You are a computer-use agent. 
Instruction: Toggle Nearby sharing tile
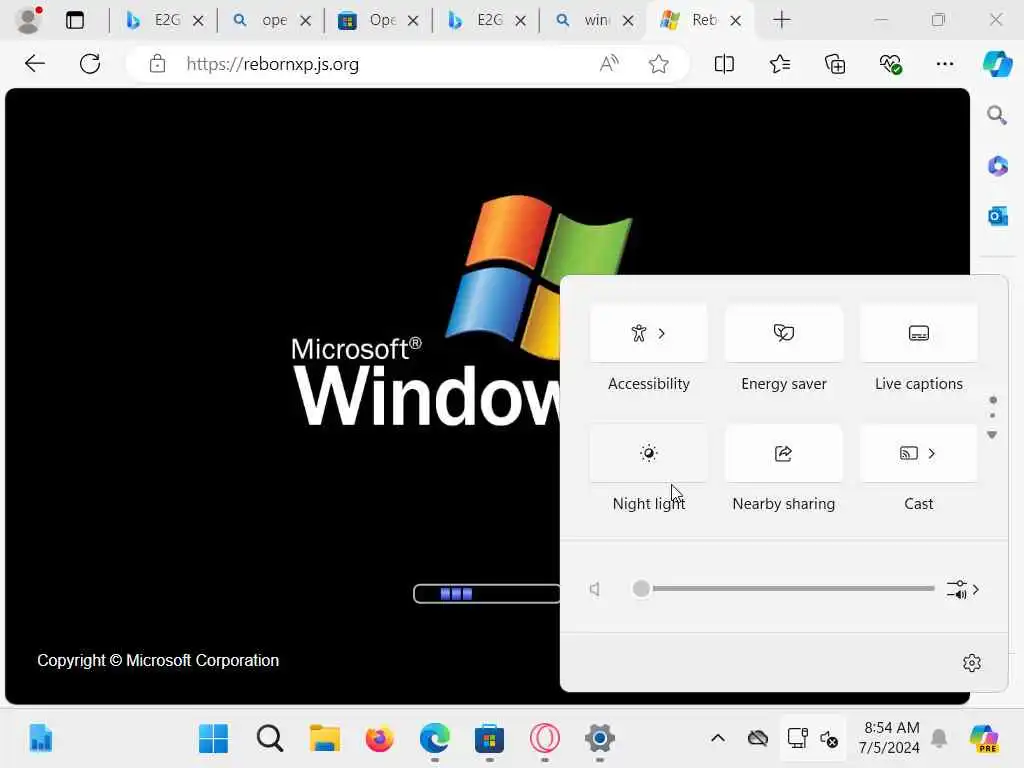784,453
